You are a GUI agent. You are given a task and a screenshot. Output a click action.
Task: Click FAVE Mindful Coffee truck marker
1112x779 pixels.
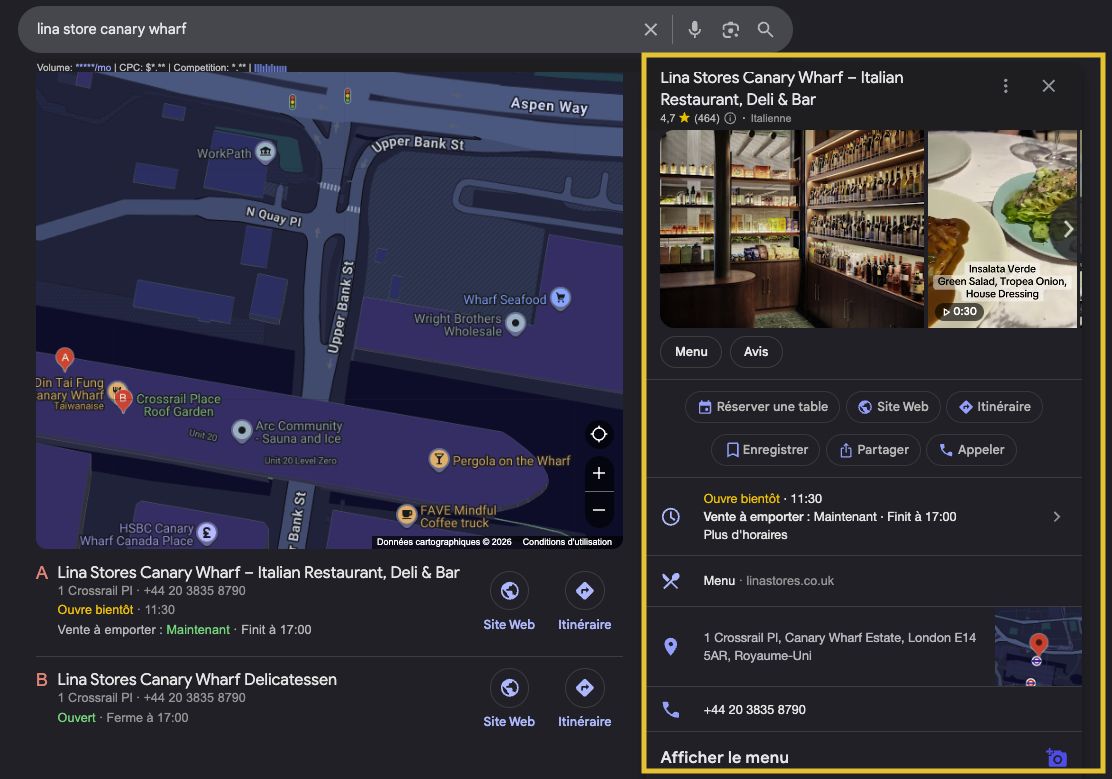click(406, 514)
